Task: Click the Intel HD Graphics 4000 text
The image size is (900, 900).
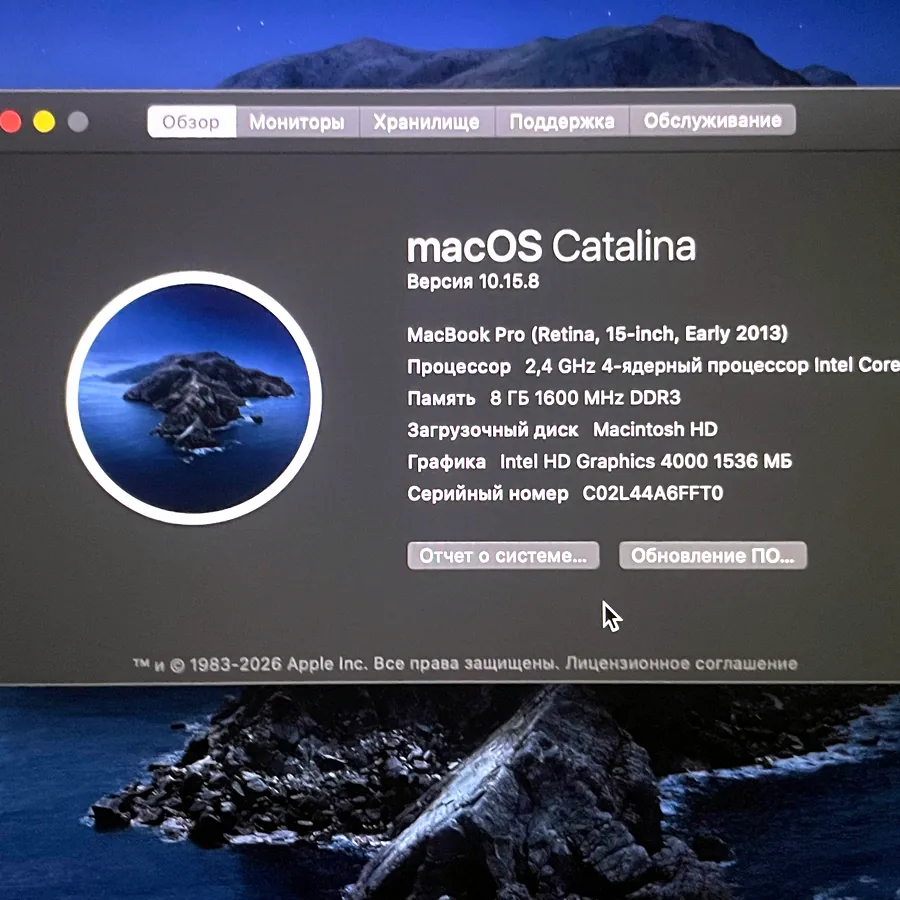Action: [x=646, y=461]
